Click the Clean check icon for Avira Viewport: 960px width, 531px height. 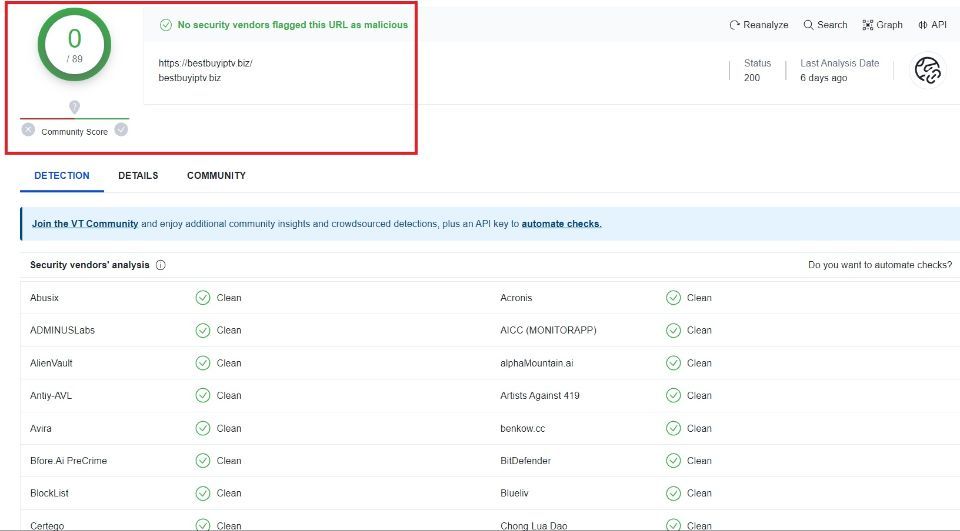coord(203,429)
